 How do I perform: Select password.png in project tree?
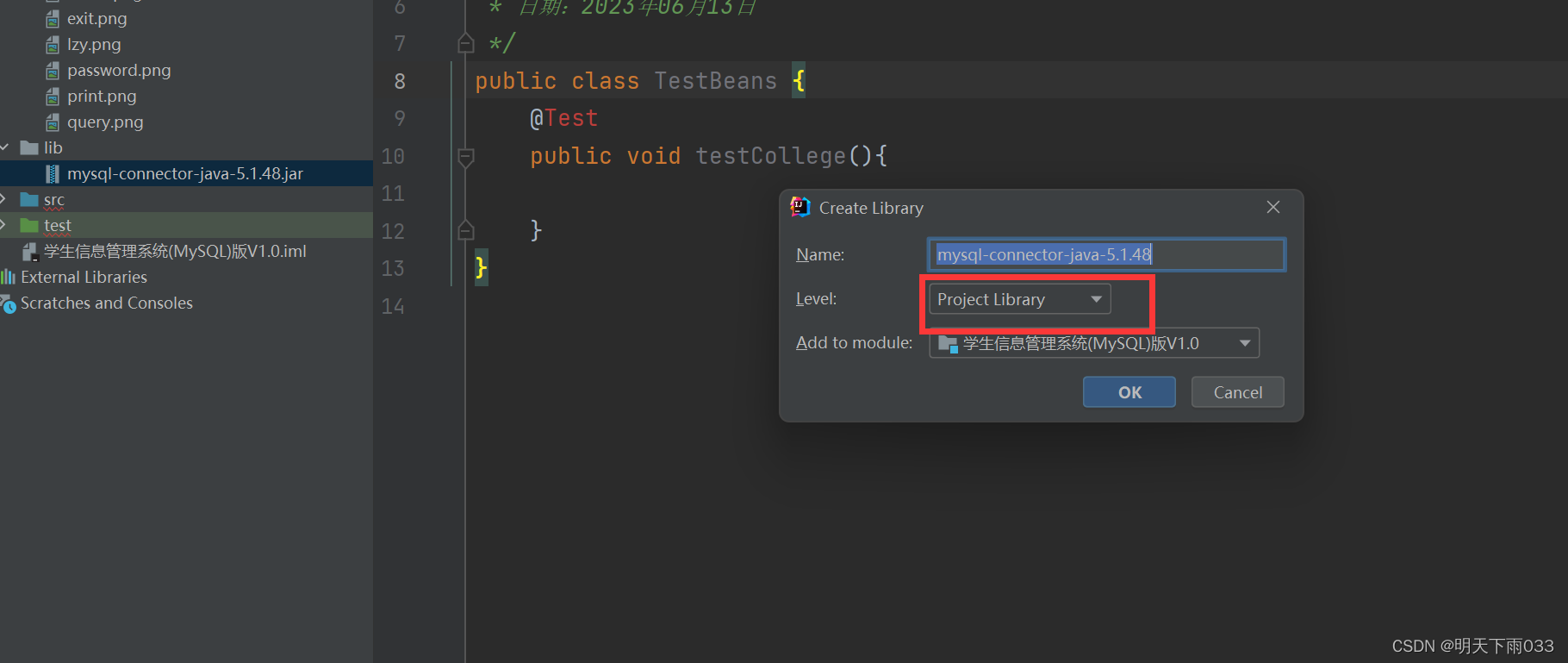click(x=119, y=71)
